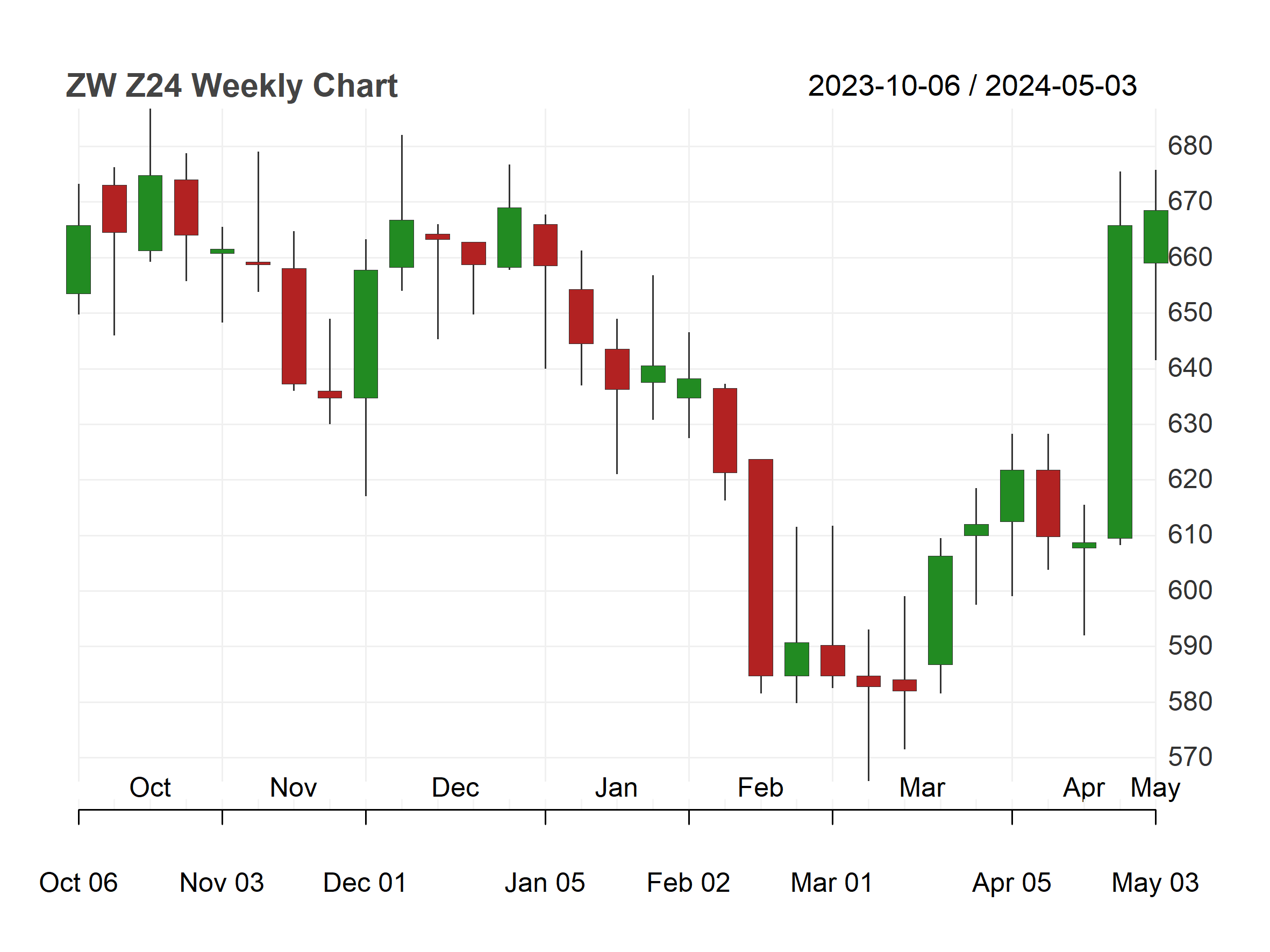Click the 680 price axis label
This screenshot has width=1270, height=952.
pos(1190,146)
